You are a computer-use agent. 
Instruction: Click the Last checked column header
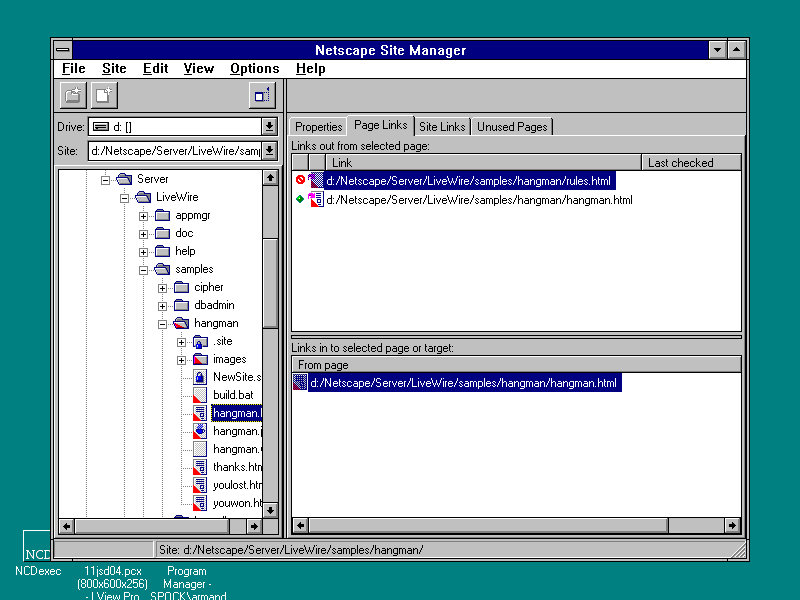[x=690, y=162]
